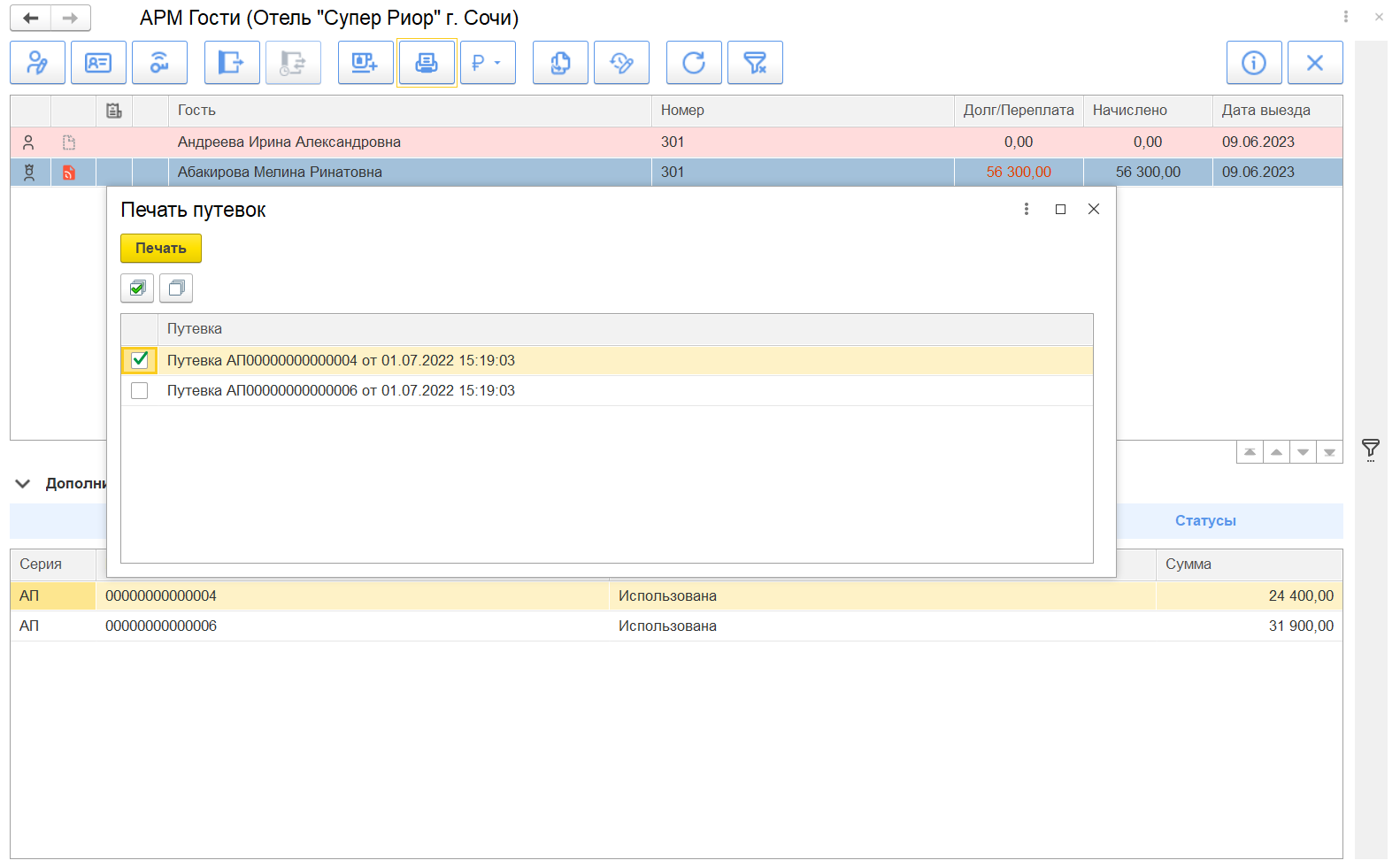Collapse the Дополнительно section chevron
This screenshot has width=1400, height=868.
click(23, 484)
